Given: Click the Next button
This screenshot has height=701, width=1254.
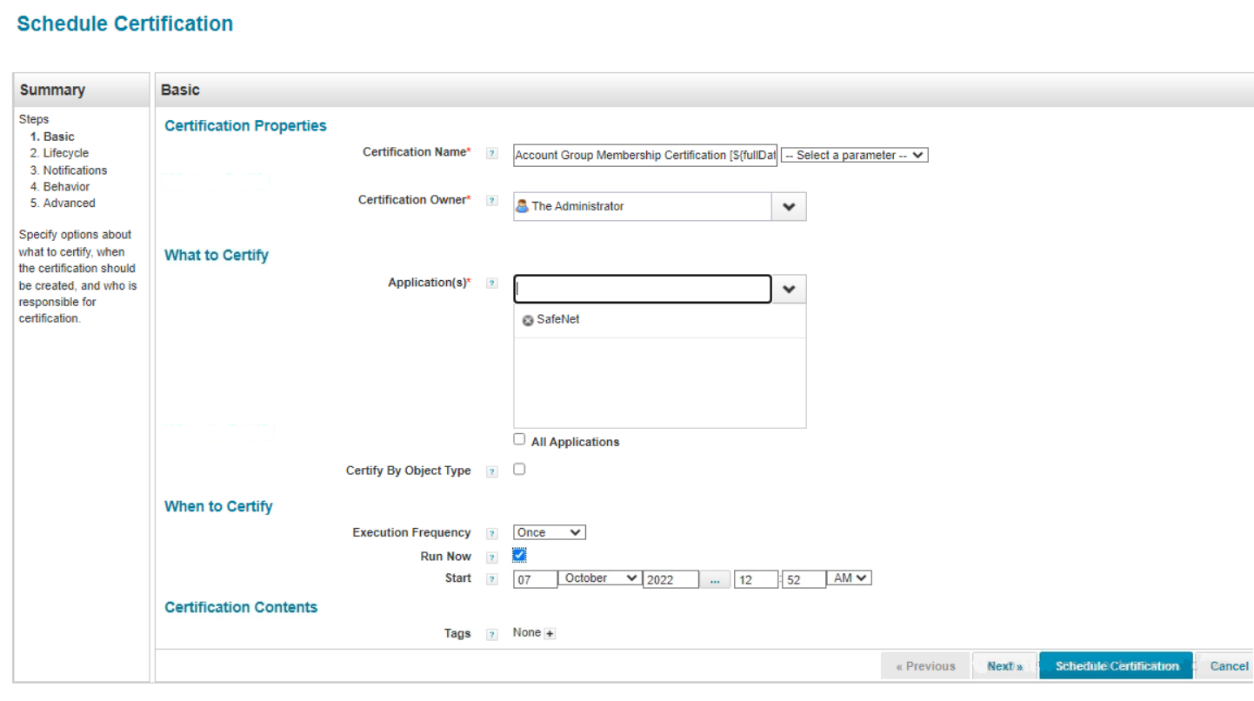Looking at the screenshot, I should 1004,666.
